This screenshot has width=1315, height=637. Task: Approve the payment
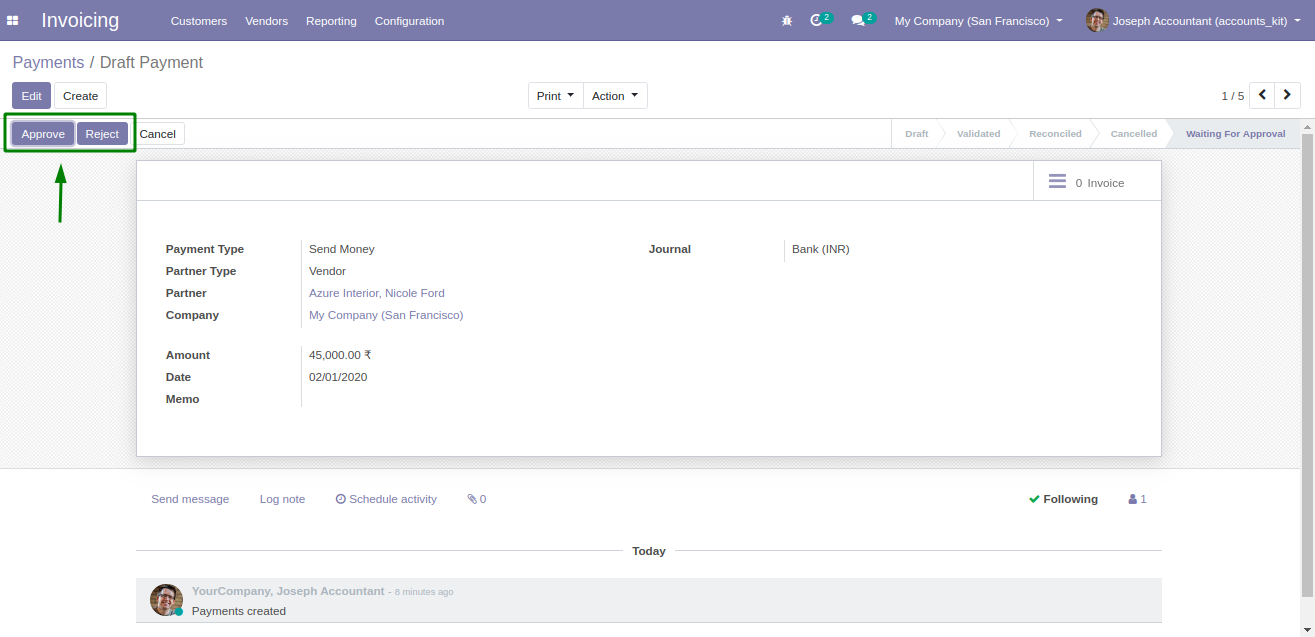[x=43, y=134]
